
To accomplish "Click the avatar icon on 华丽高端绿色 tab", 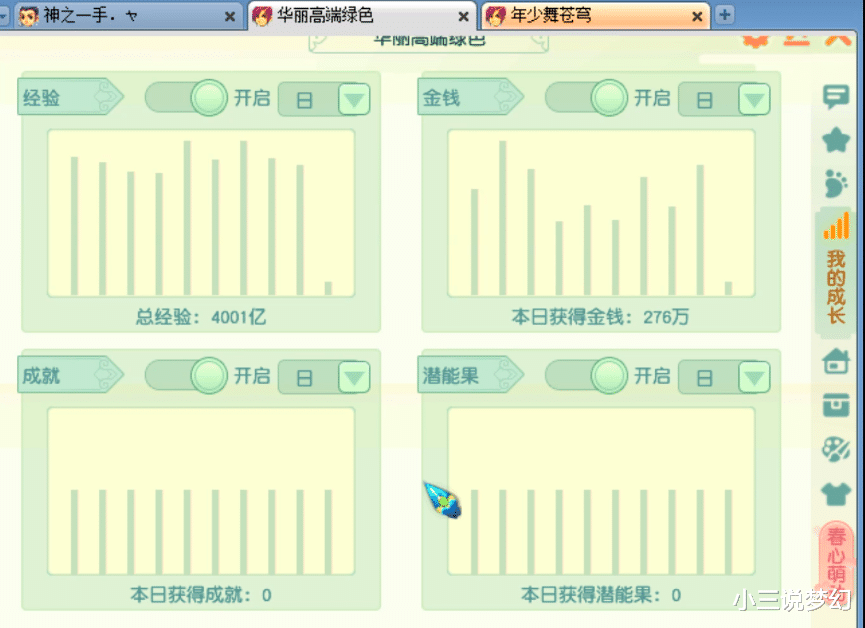I will (263, 16).
